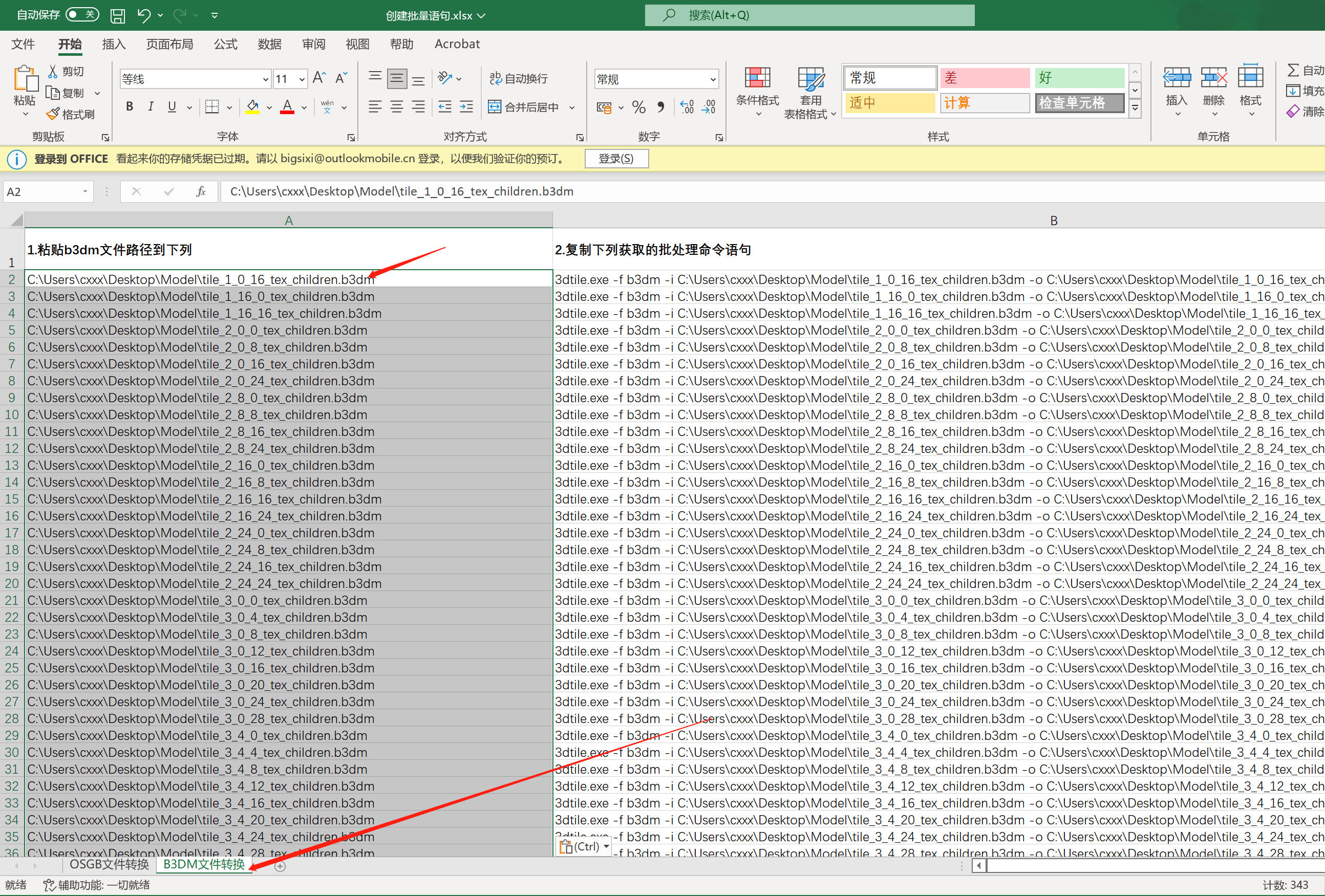This screenshot has height=896, width=1325.
Task: Click the 登录(S) sign-in button
Action: pyautogui.click(x=616, y=159)
